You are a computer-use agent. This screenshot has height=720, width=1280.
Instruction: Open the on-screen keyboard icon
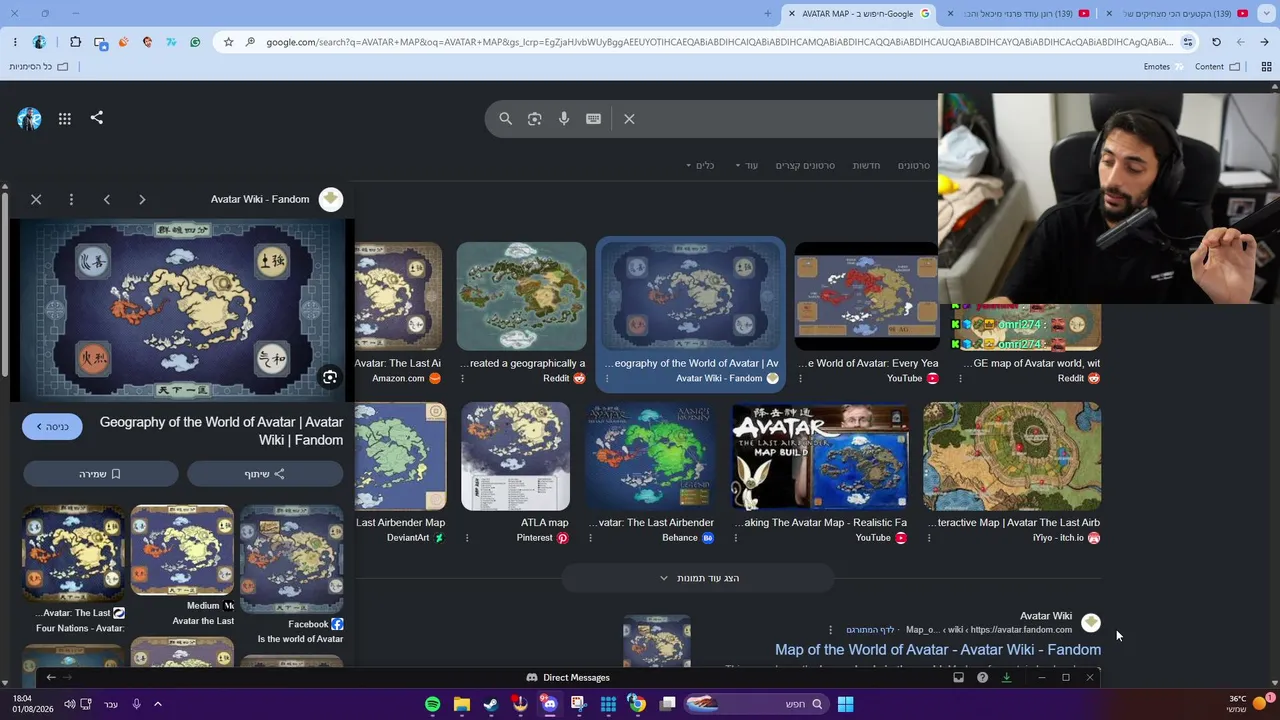(x=593, y=119)
